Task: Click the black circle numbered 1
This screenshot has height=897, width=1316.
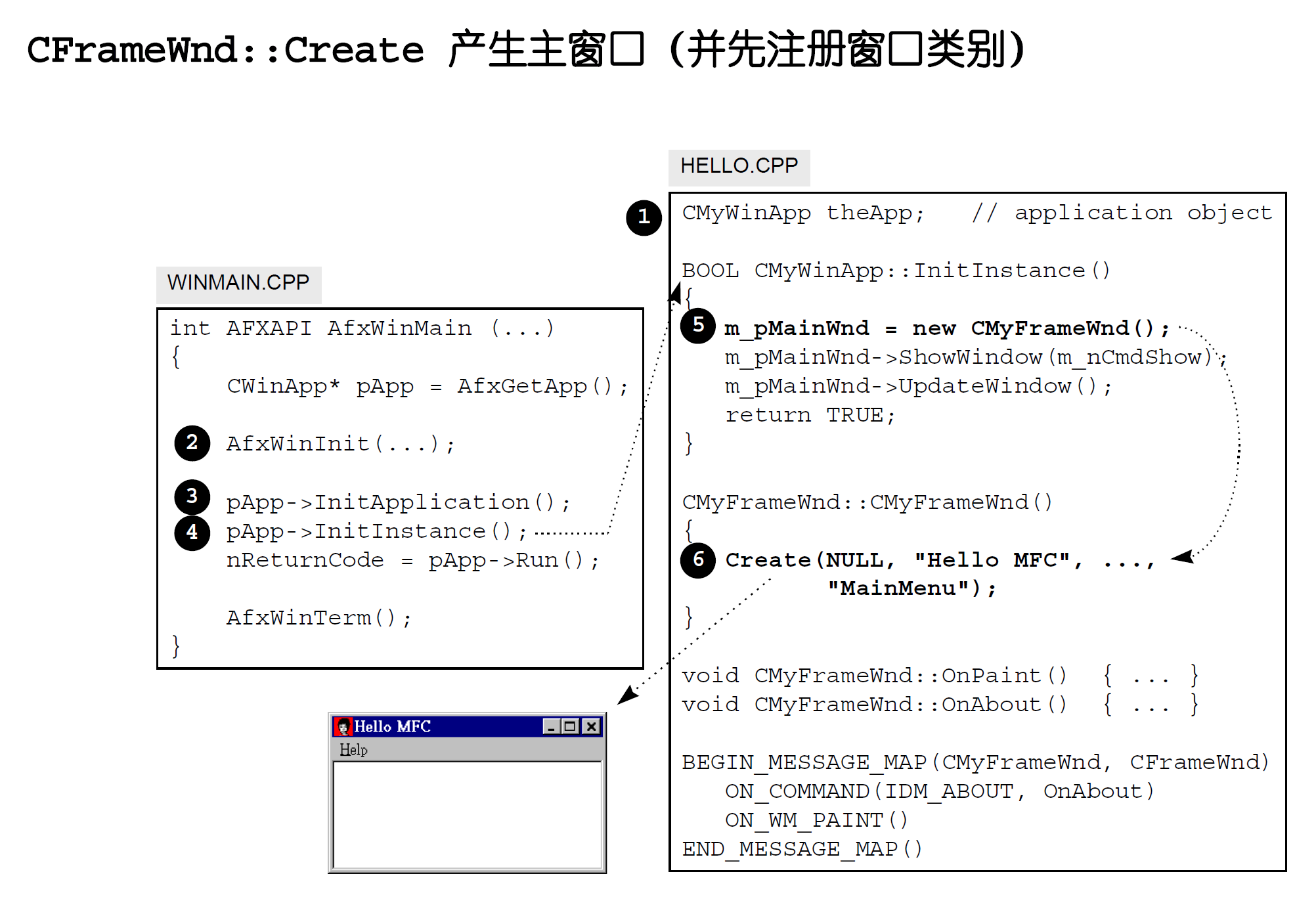Action: pos(644,217)
